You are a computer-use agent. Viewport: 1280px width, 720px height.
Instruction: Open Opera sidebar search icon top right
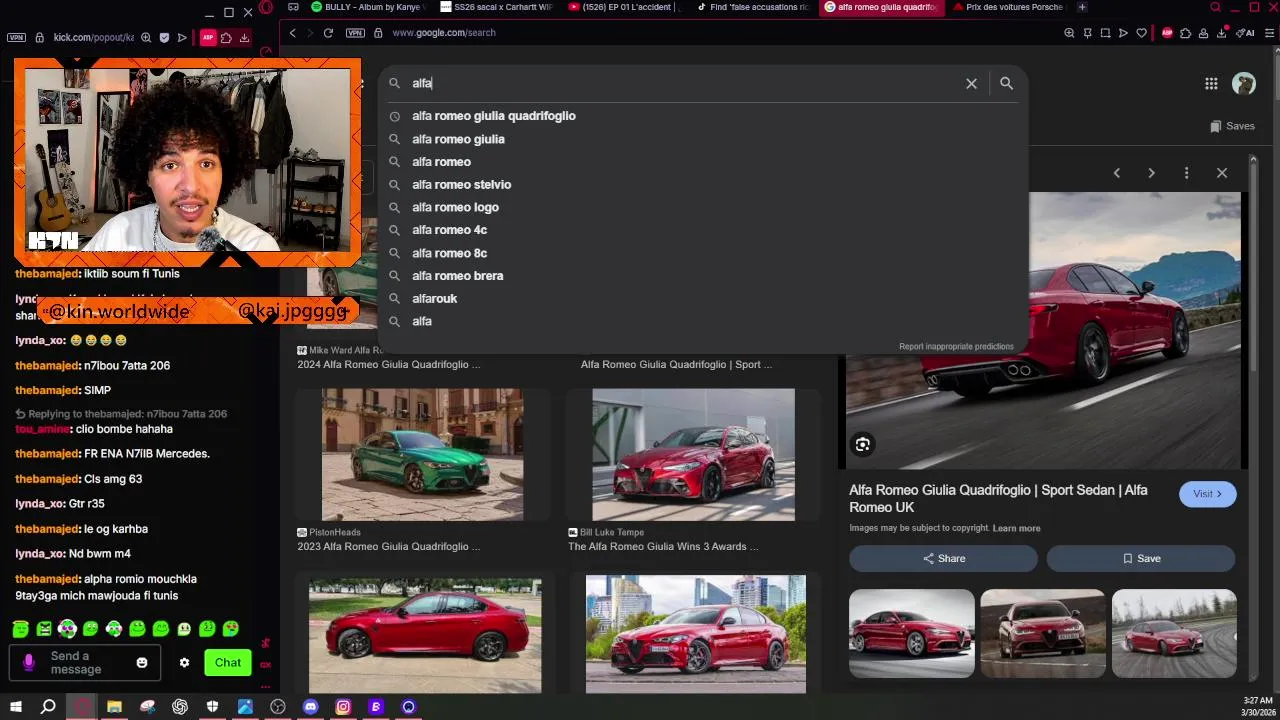tap(1215, 7)
